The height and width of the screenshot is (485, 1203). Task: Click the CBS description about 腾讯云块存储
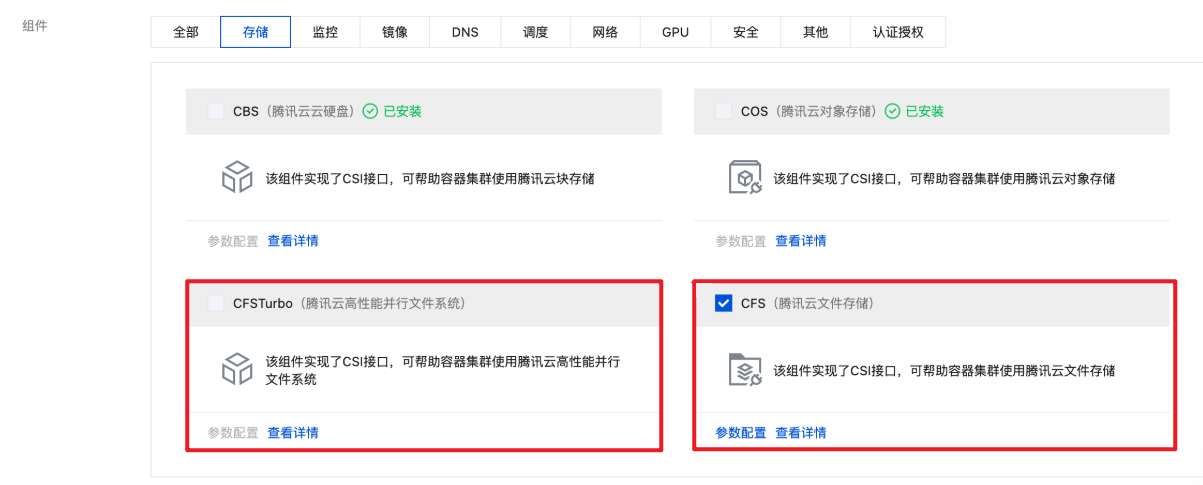(430, 179)
